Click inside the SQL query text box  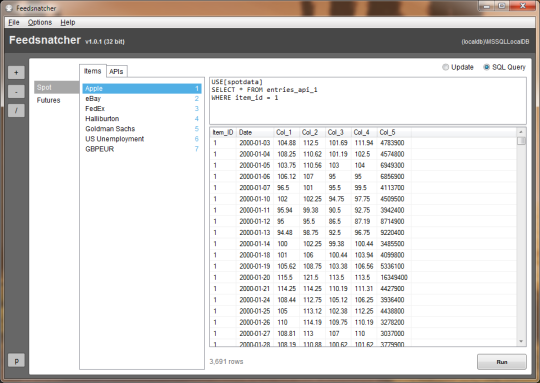click(368, 101)
